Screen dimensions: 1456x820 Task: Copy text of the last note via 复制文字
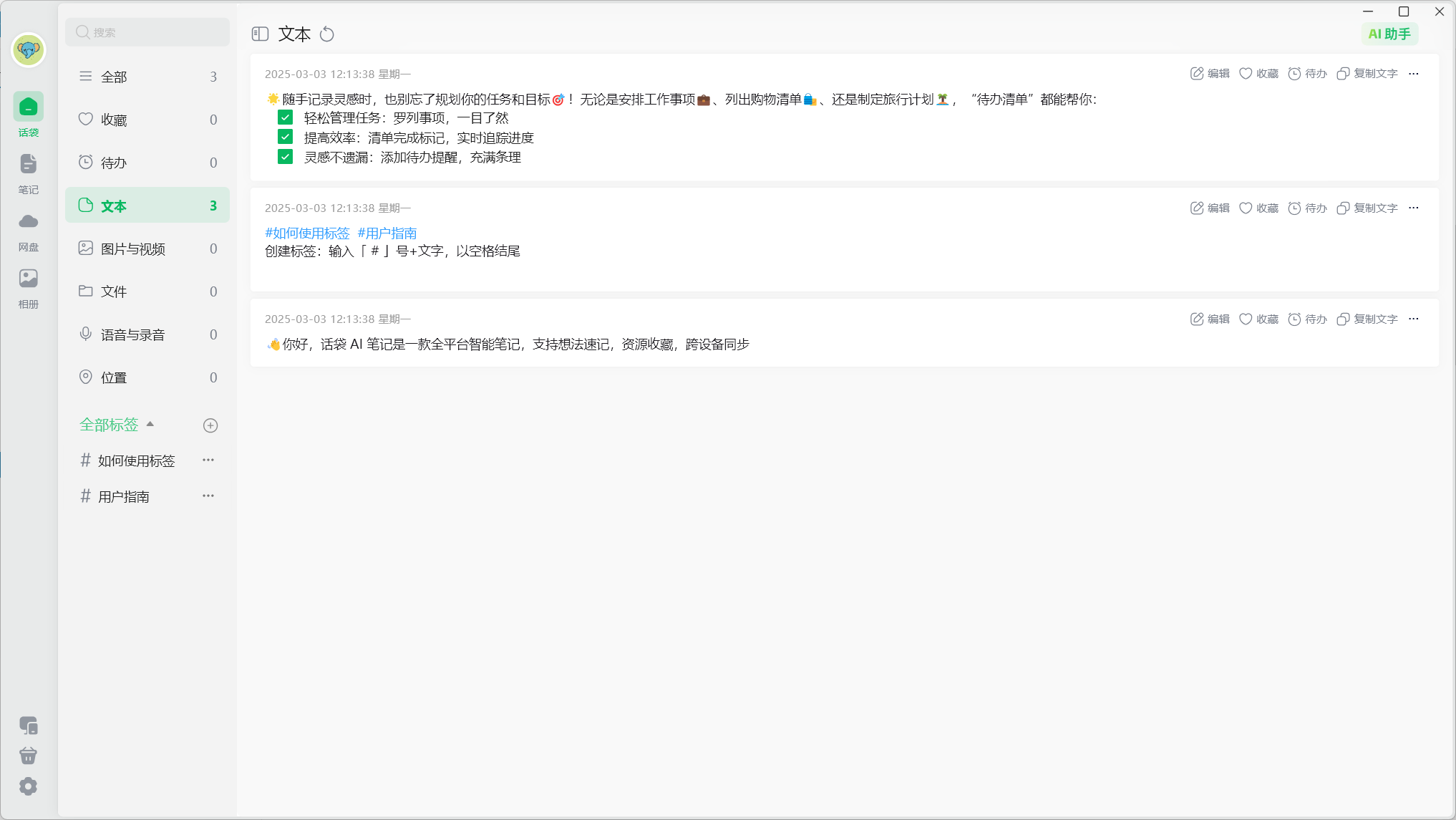pos(1366,319)
